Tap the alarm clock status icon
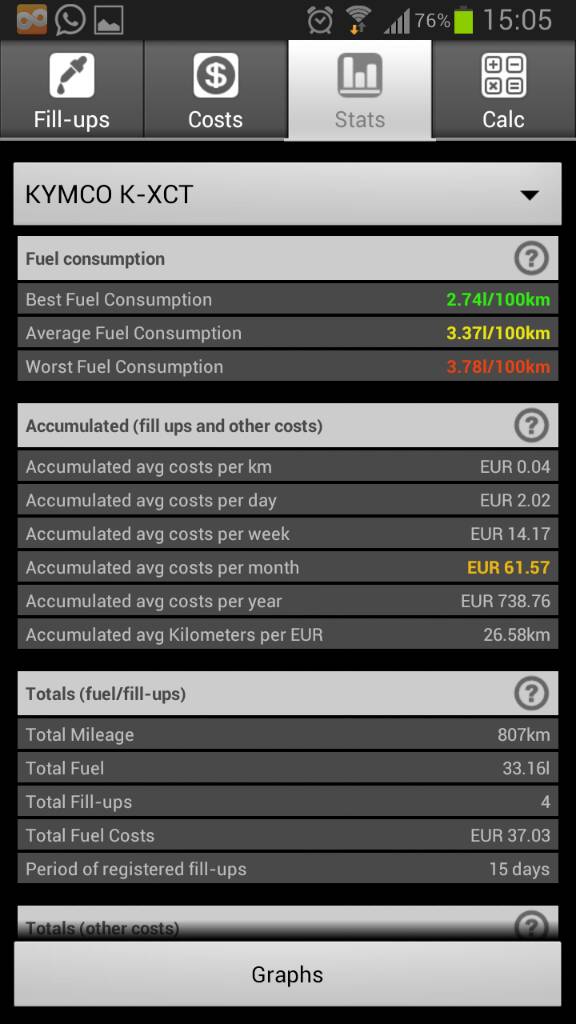 tap(320, 21)
